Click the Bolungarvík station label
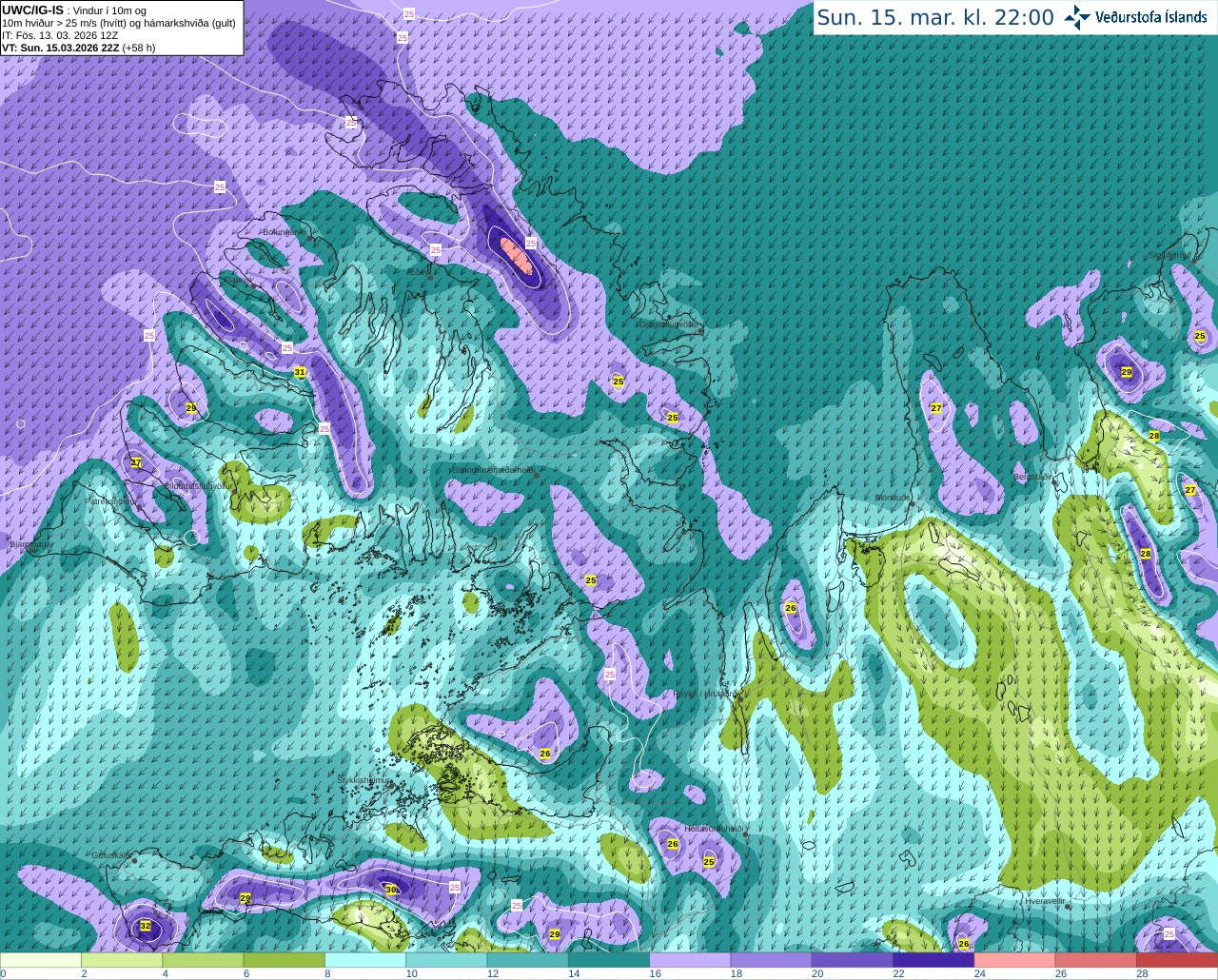 [x=284, y=231]
